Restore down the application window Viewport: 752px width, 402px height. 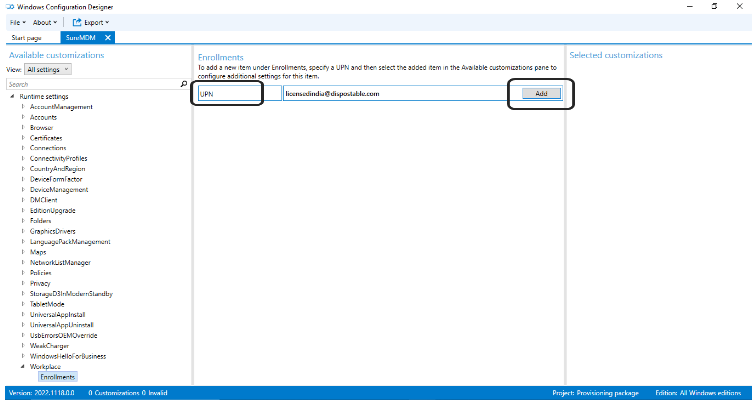(x=714, y=6)
